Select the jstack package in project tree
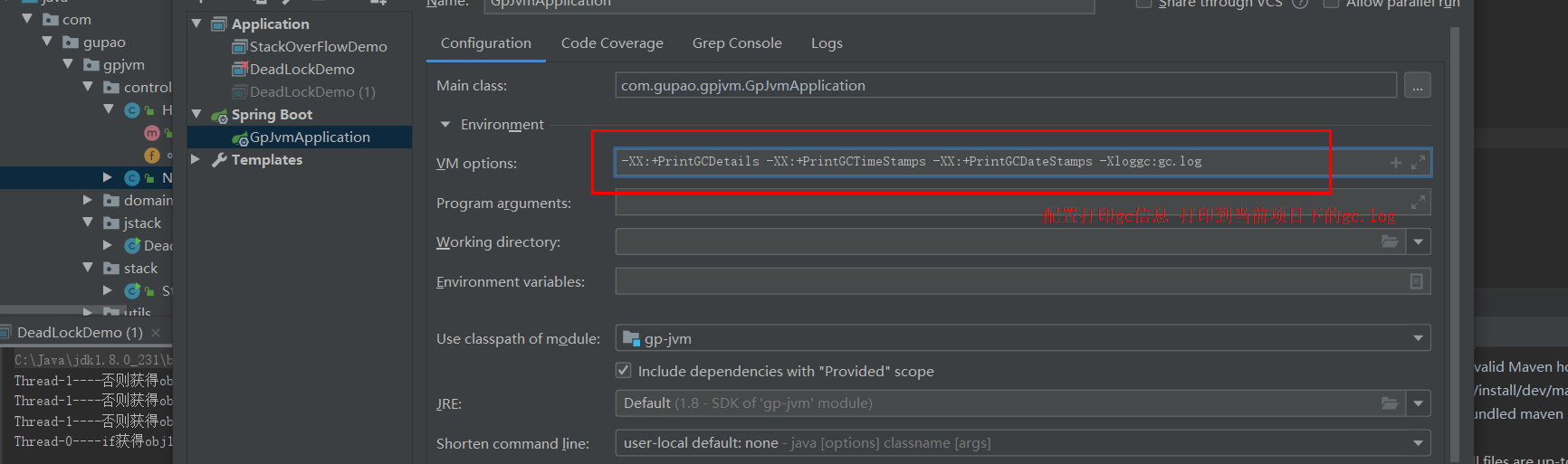The height and width of the screenshot is (464, 1568). click(x=142, y=223)
